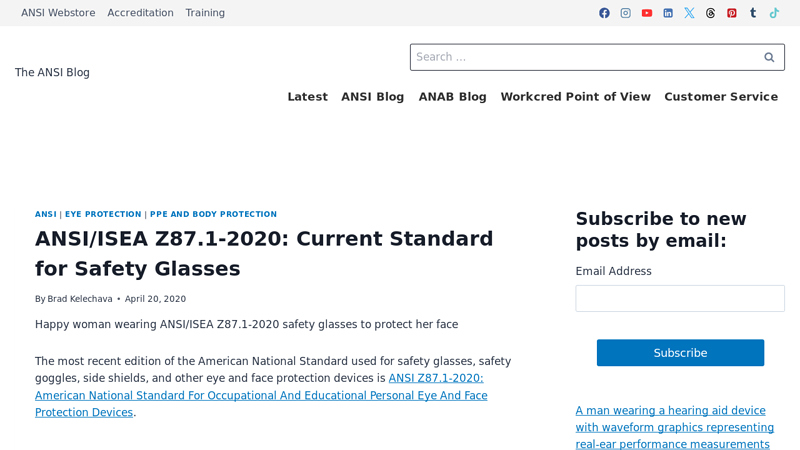This screenshot has height=450, width=800.
Task: Open the Tumblr social icon
Action: pos(753,13)
